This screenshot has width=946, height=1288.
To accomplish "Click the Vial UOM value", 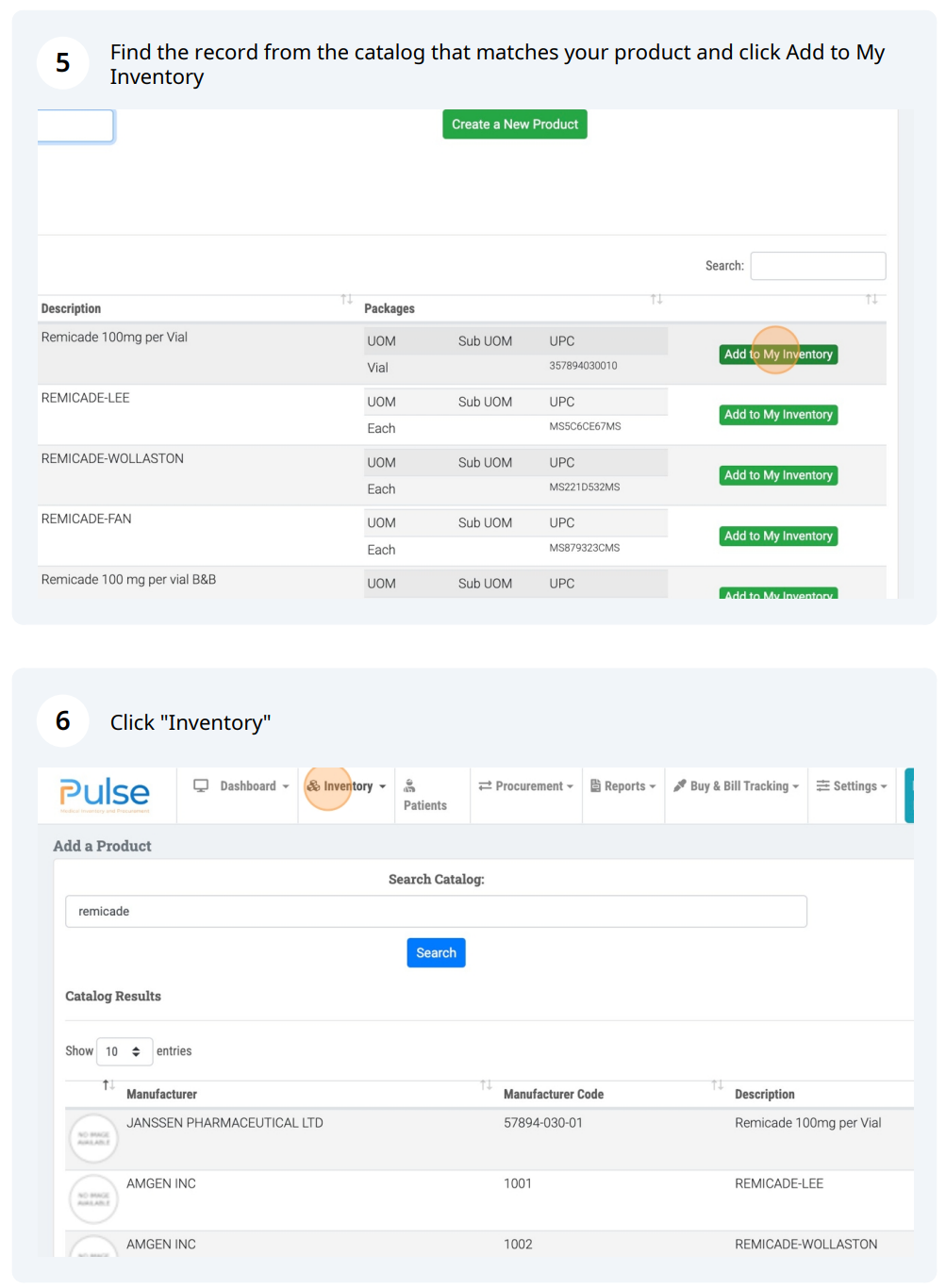I will [x=378, y=368].
